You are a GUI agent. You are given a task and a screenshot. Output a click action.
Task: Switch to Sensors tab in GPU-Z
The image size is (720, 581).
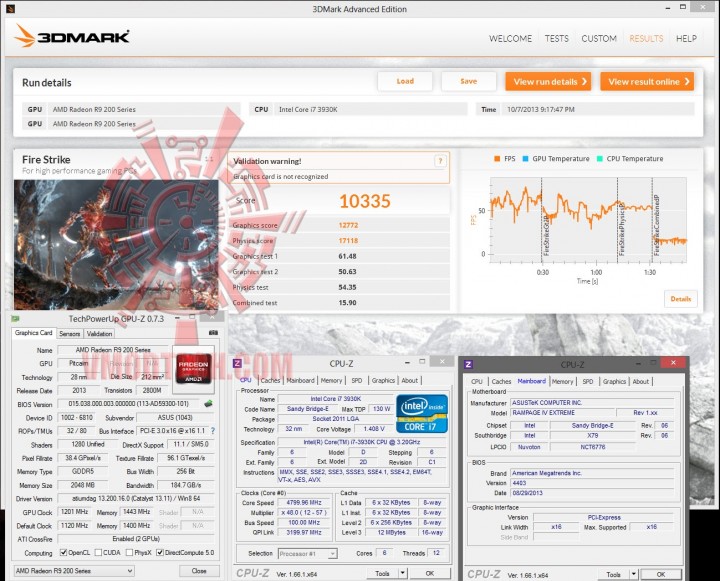coord(70,334)
